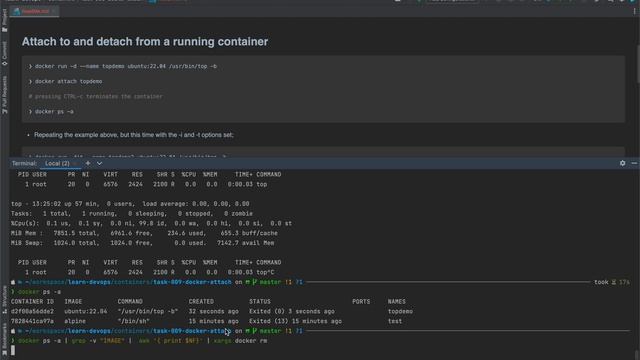Image resolution: width=640 pixels, height=360 pixels.
Task: Open terminal settings gear
Action: coord(622,163)
